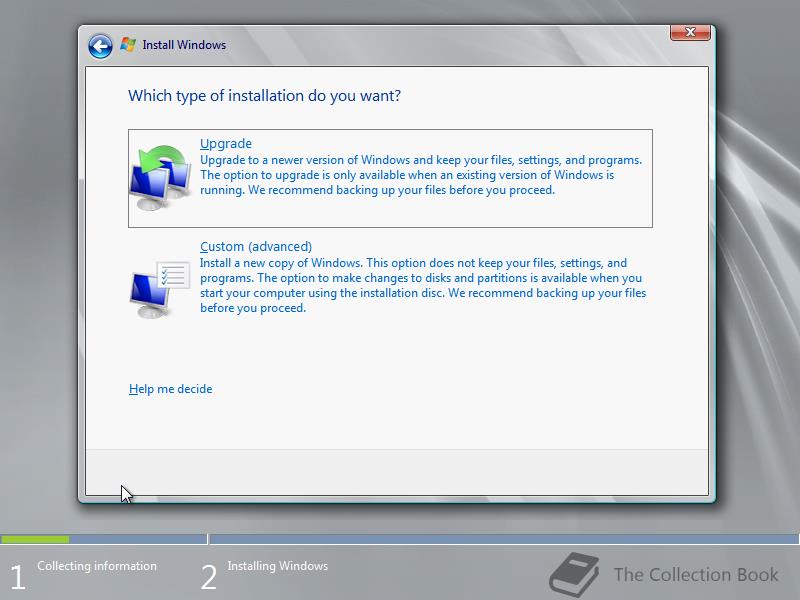Viewport: 800px width, 600px height.
Task: Click the Collecting information step label
Action: click(97, 566)
